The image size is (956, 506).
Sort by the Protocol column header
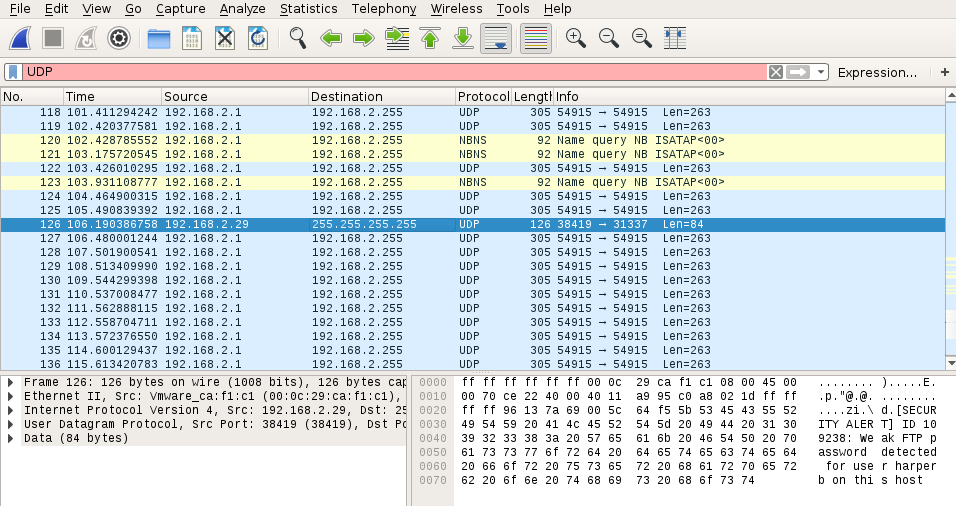pos(483,96)
